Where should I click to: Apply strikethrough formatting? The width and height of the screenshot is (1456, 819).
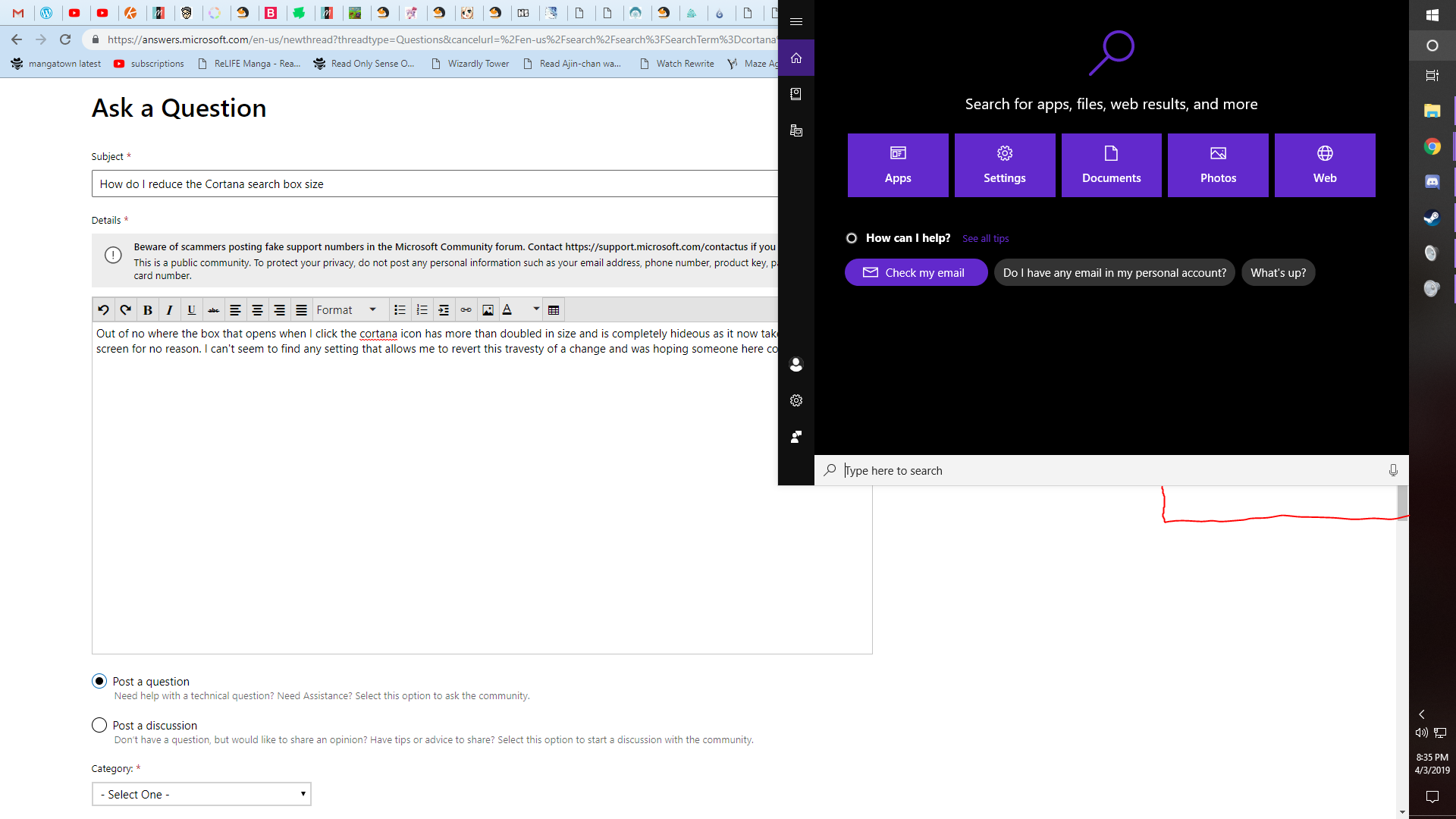pyautogui.click(x=213, y=309)
